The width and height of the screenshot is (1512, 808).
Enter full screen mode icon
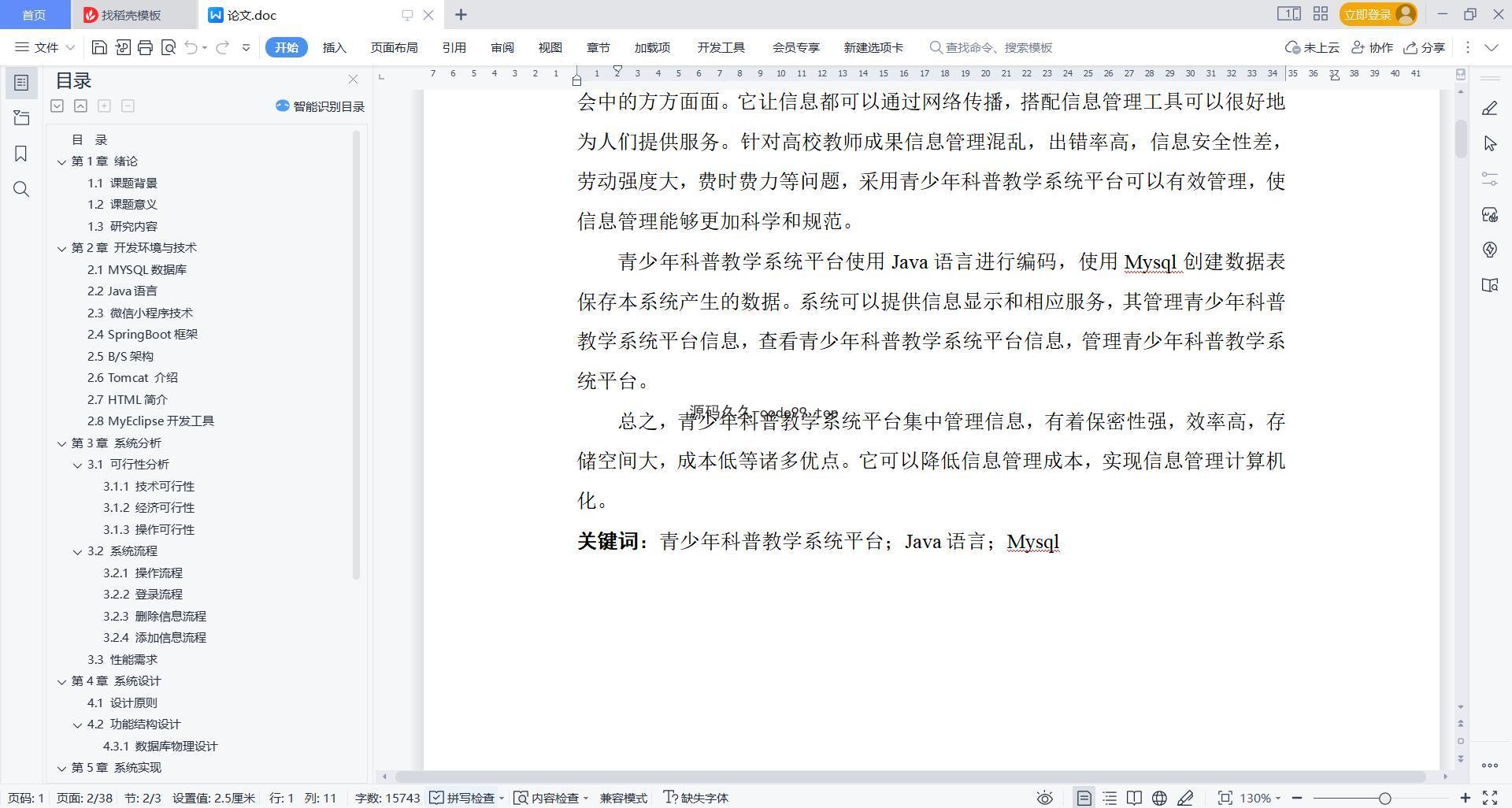(x=1490, y=798)
